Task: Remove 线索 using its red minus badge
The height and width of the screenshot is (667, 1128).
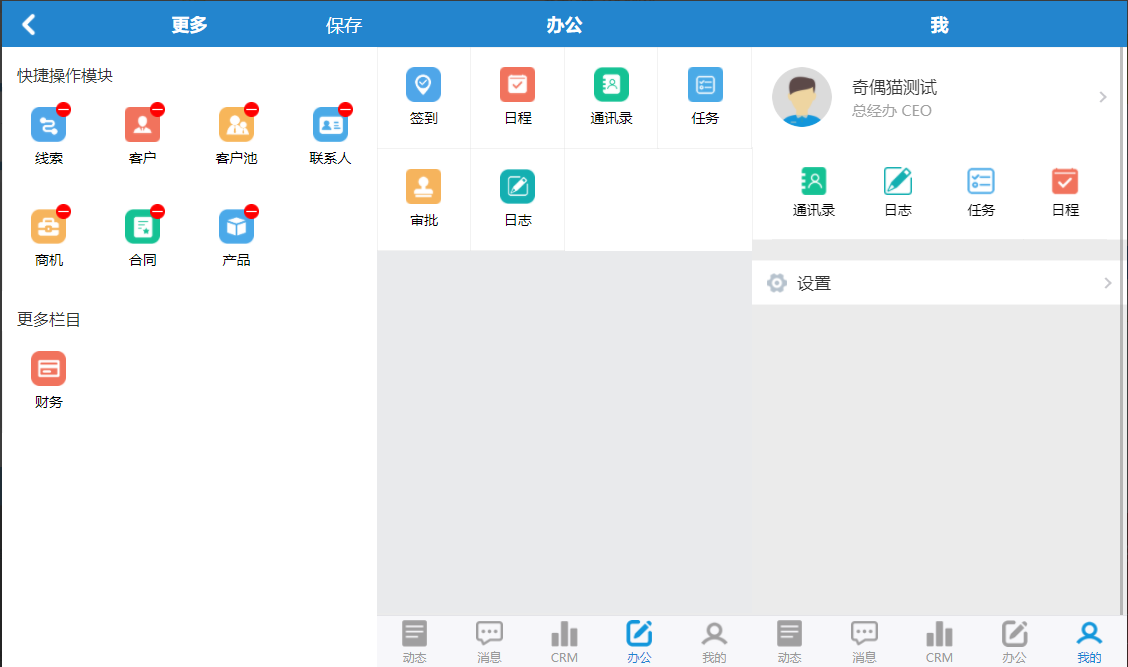Action: [x=64, y=109]
